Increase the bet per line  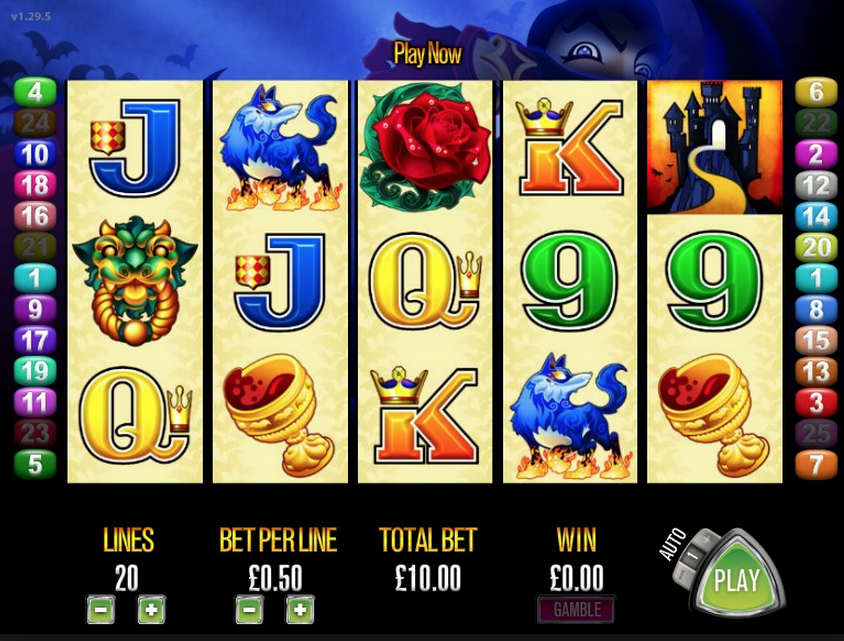click(x=300, y=610)
